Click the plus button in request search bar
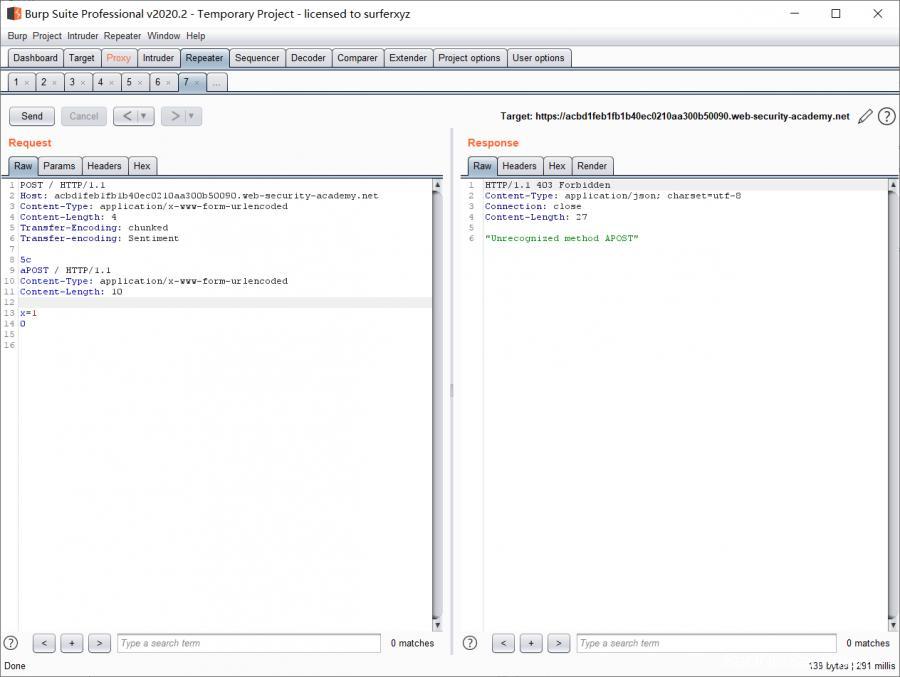900x677 pixels. pyautogui.click(x=71, y=643)
